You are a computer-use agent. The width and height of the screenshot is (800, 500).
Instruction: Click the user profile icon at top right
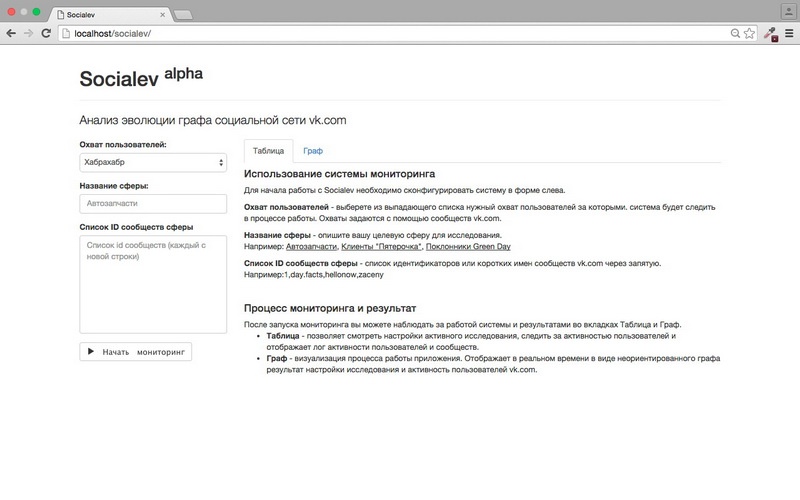tap(788, 11)
